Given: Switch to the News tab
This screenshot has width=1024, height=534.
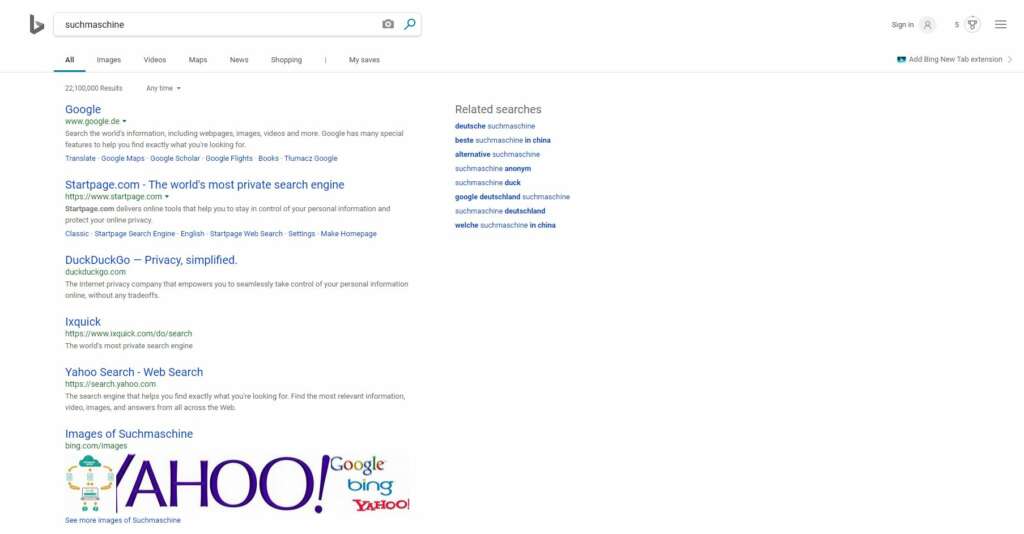Looking at the screenshot, I should click(239, 59).
